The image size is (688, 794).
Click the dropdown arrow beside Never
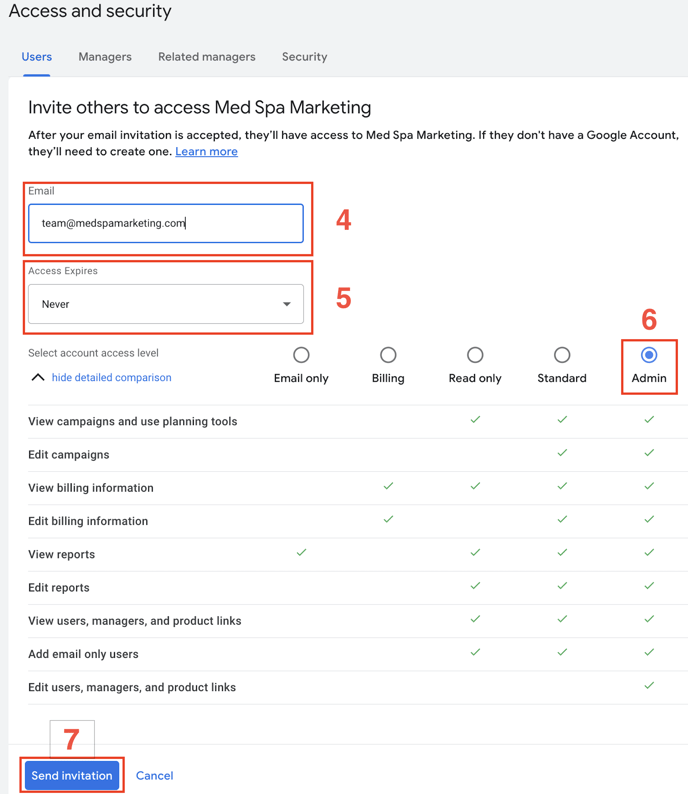click(287, 304)
